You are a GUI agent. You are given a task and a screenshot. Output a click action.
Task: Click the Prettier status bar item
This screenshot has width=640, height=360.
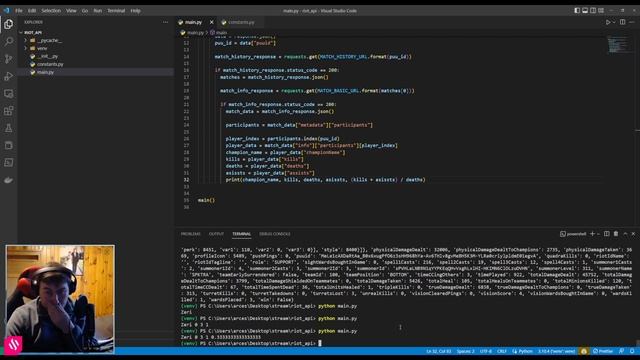(x=603, y=351)
